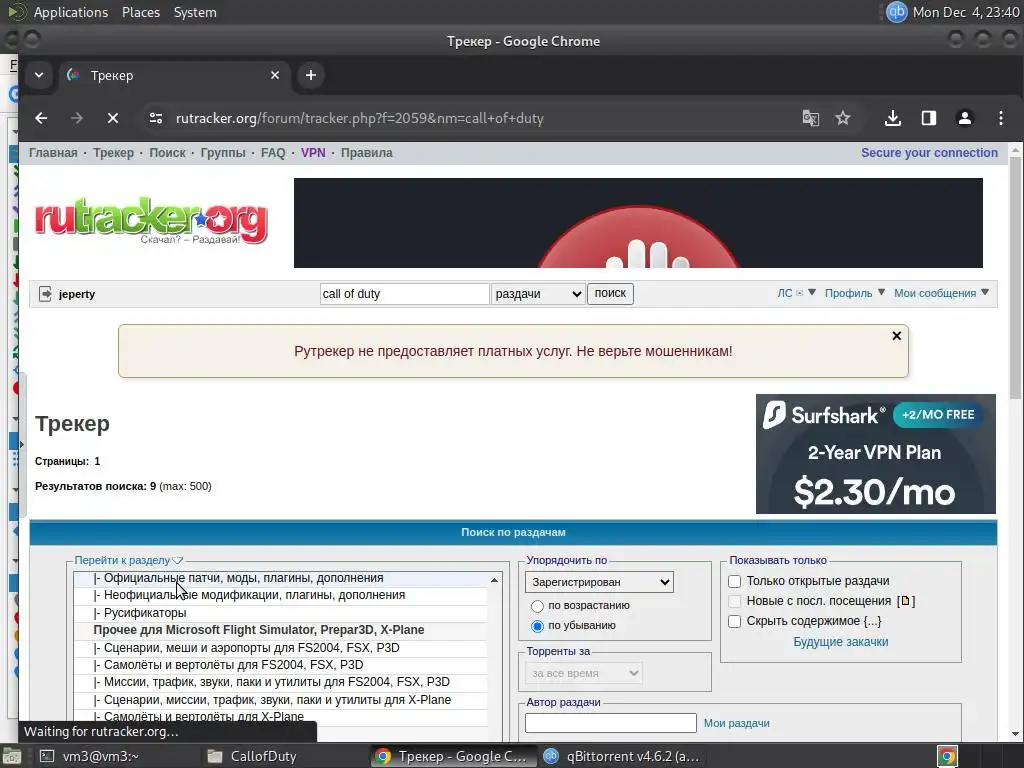Open Chrome profile avatar icon
Image resolution: width=1024 pixels, height=768 pixels.
pyautogui.click(x=965, y=118)
